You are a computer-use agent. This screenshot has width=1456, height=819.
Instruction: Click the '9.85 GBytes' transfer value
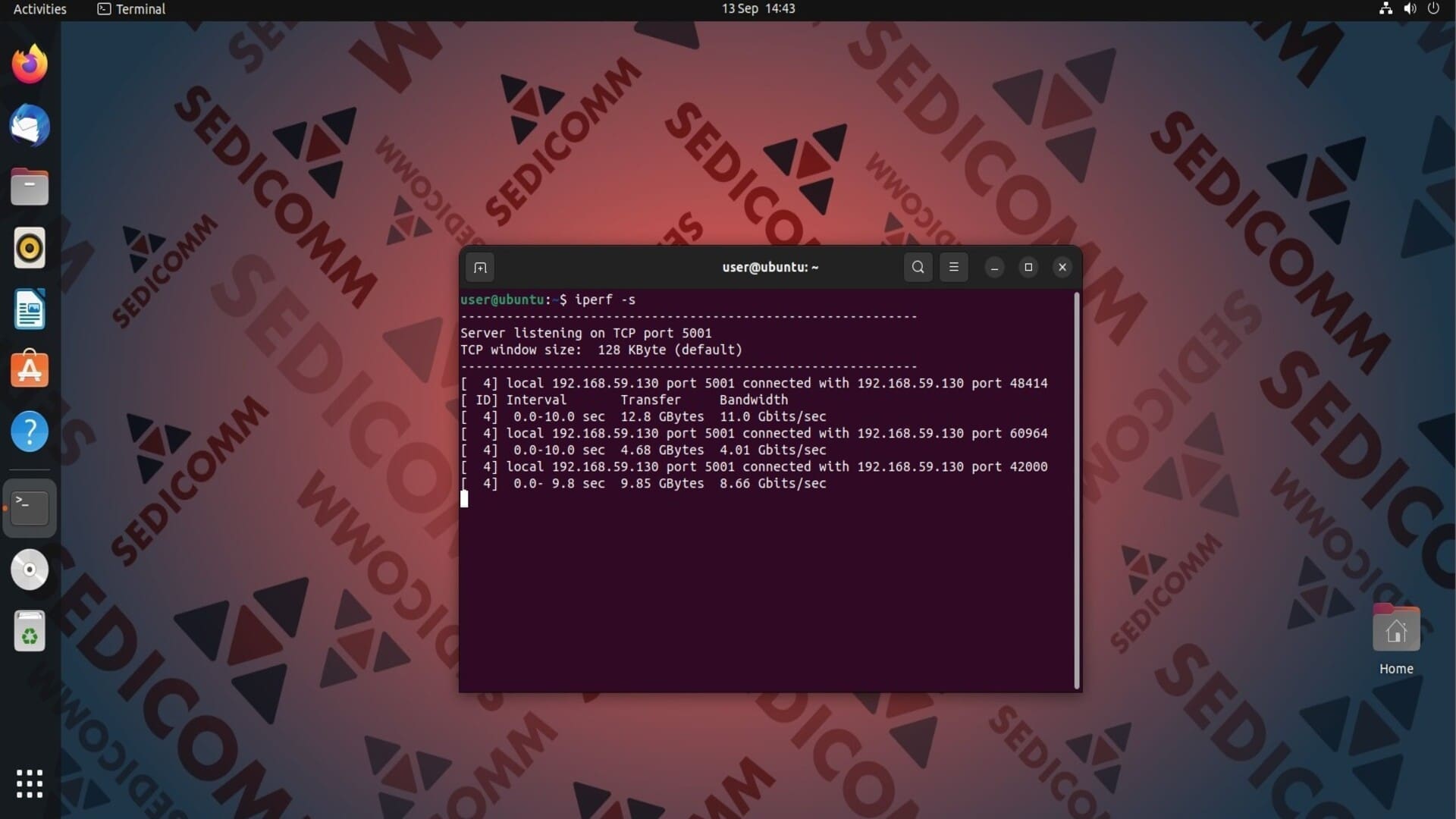(662, 483)
